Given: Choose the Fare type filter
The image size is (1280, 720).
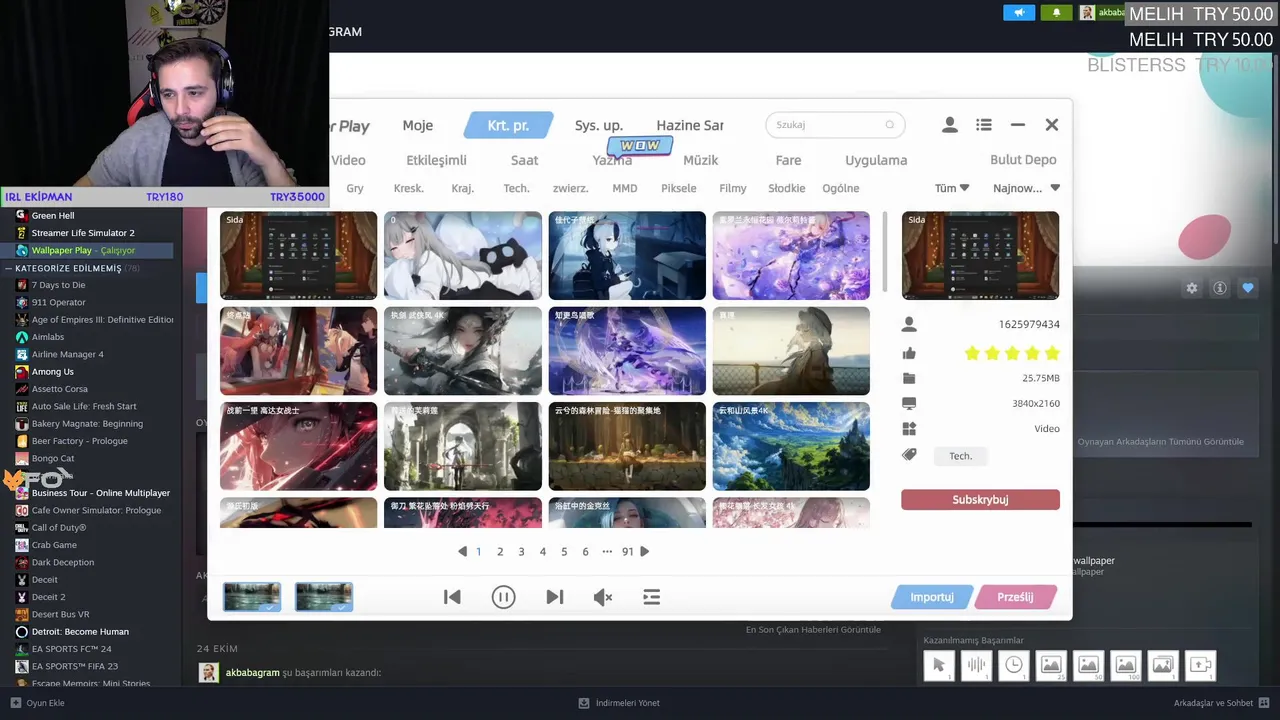Looking at the screenshot, I should [788, 160].
